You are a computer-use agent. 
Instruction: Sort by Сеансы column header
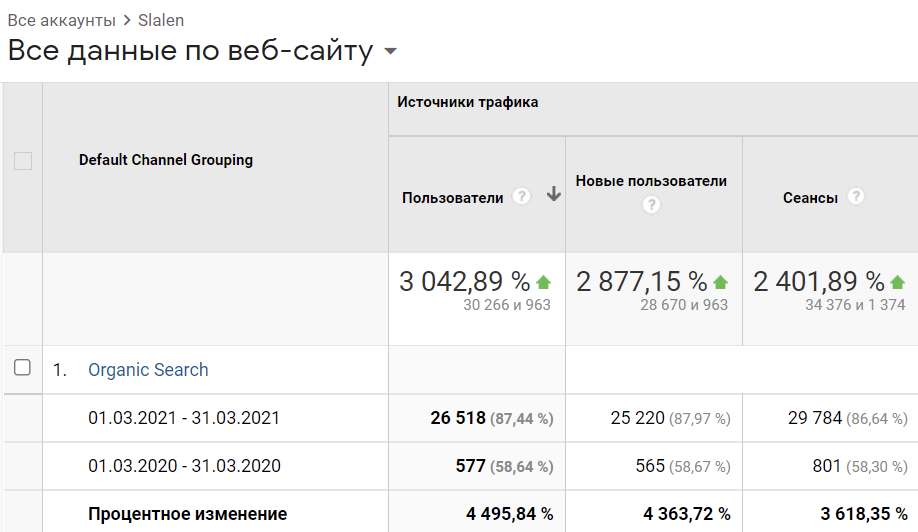810,198
